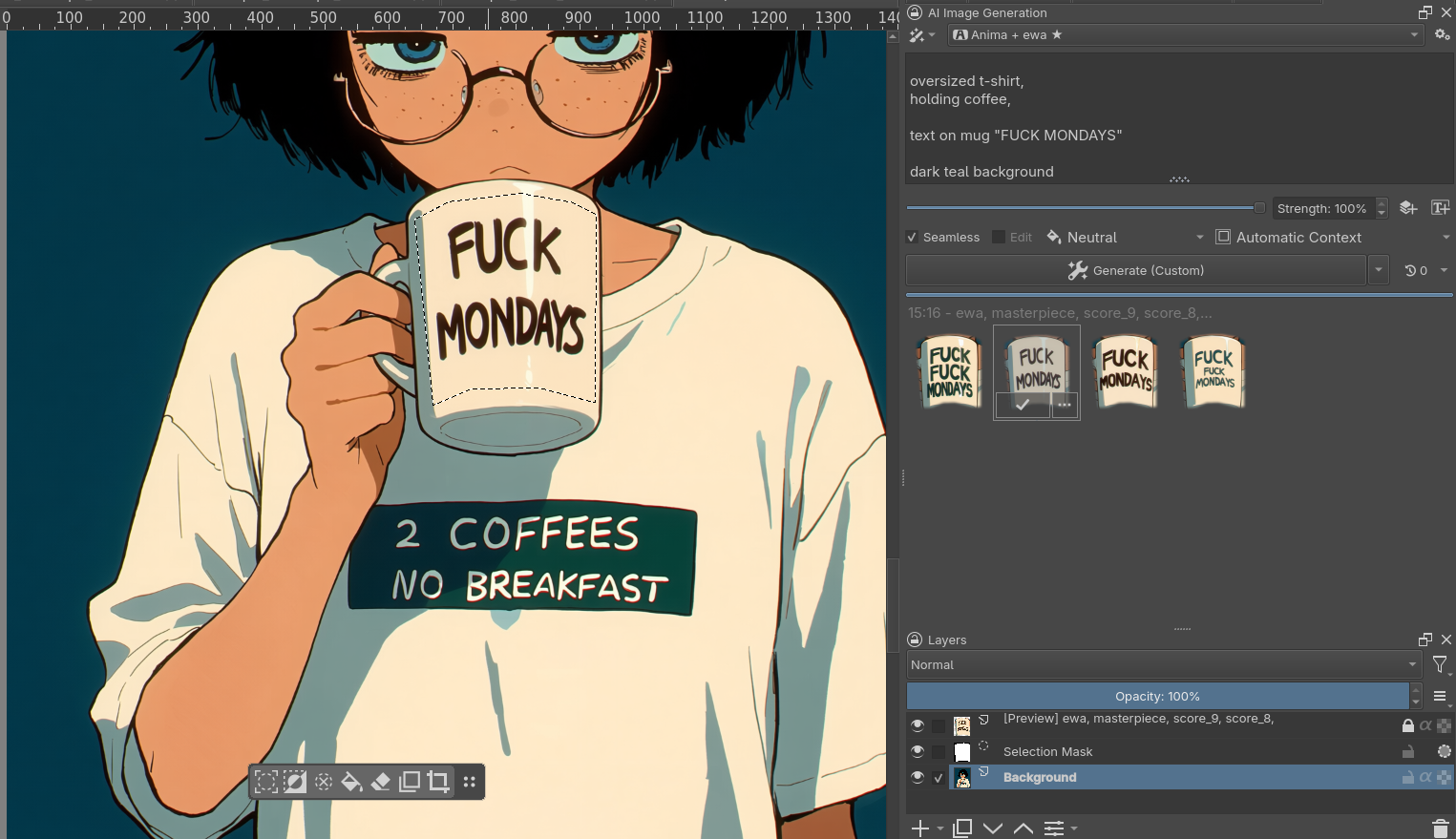Close the Layers docker
The width and height of the screenshot is (1456, 839).
pyautogui.click(x=1445, y=640)
